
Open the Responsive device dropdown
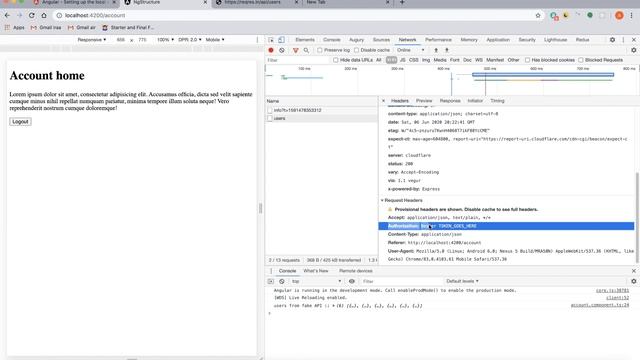[x=92, y=40]
